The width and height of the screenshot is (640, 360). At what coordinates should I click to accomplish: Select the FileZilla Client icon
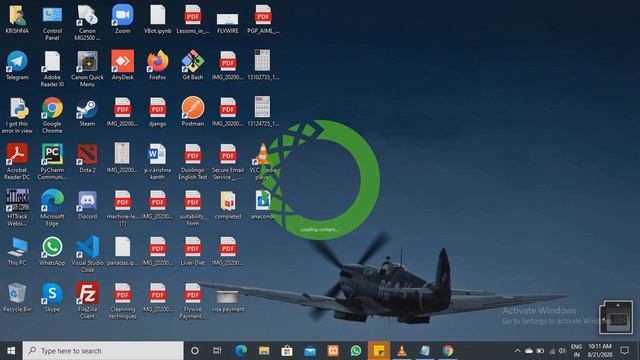[87, 301]
